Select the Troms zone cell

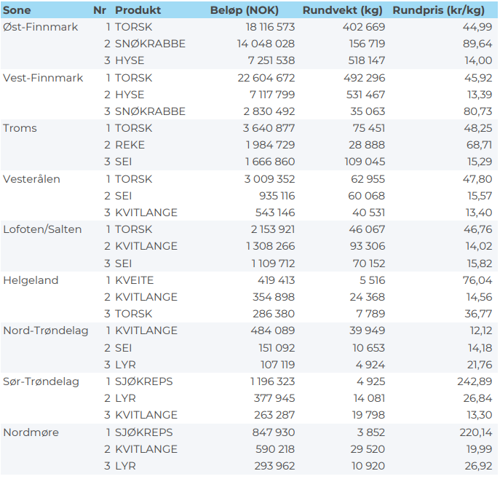pos(20,128)
